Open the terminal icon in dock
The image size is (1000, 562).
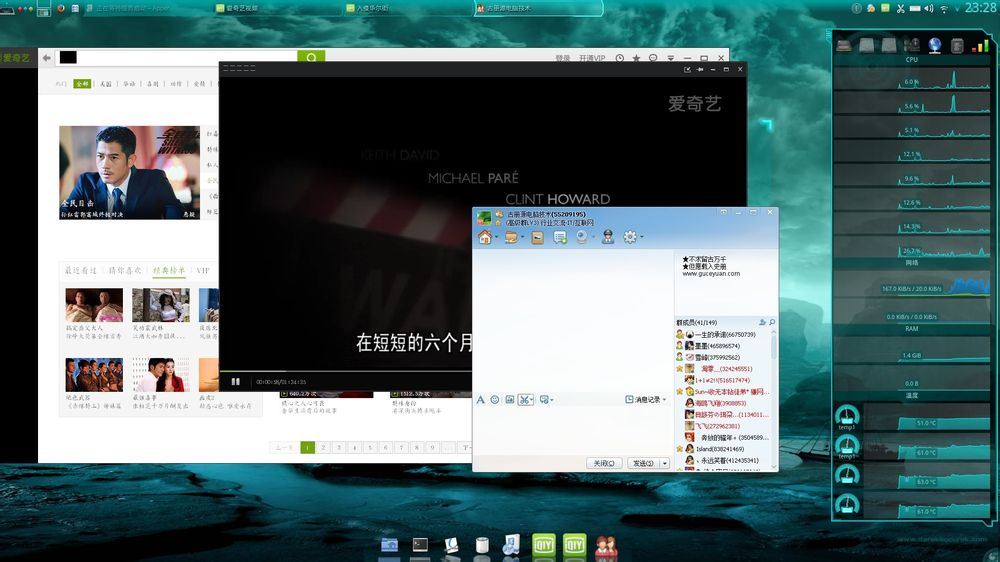(420, 545)
